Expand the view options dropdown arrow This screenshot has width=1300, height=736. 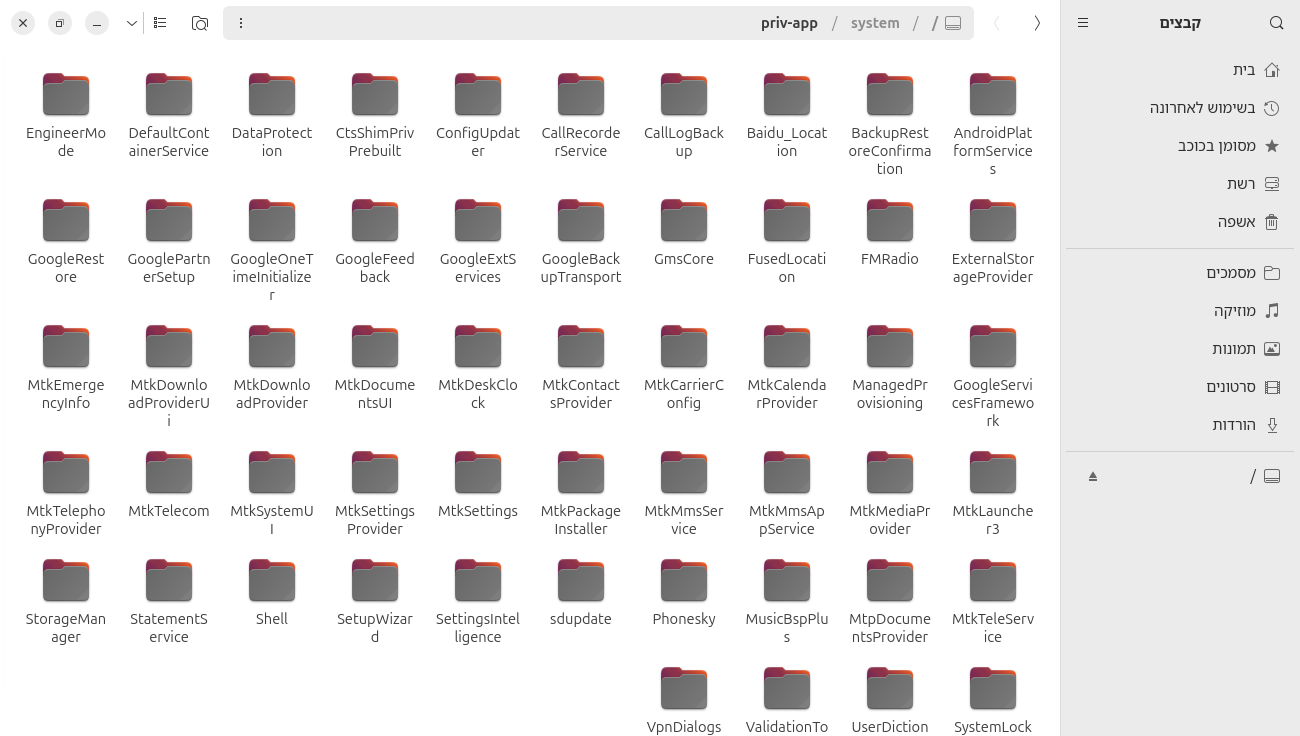131,23
